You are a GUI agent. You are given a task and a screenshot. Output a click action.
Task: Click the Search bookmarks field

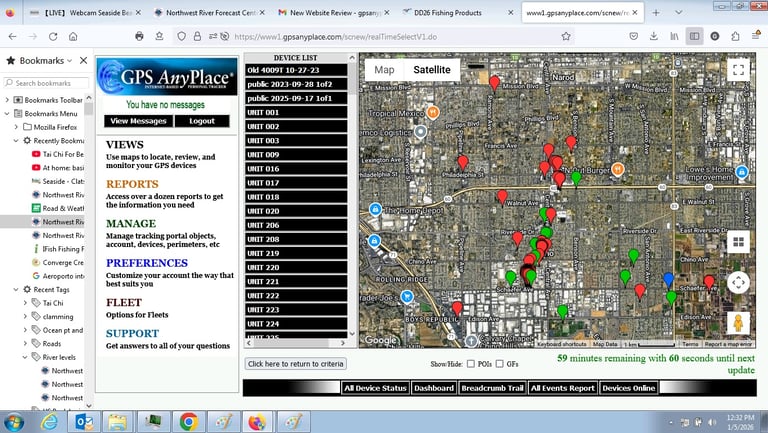[x=47, y=83]
